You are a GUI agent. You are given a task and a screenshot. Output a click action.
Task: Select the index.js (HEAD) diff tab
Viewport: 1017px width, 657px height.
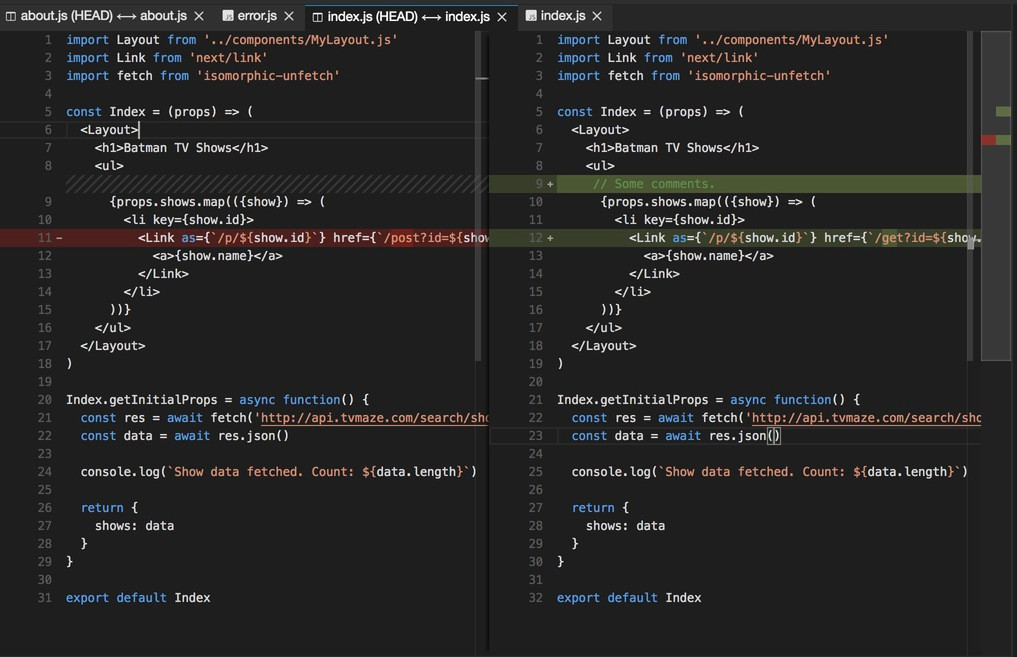tap(409, 16)
